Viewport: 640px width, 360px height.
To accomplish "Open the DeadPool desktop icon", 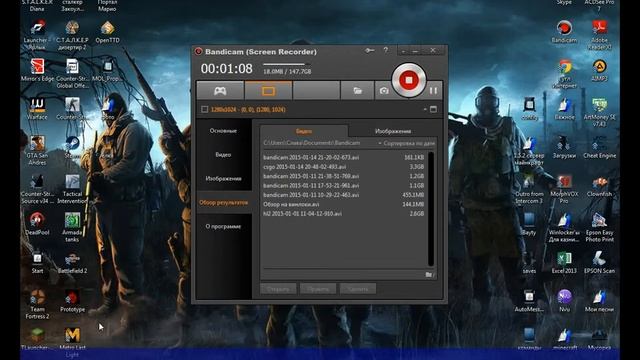I will pos(37,224).
